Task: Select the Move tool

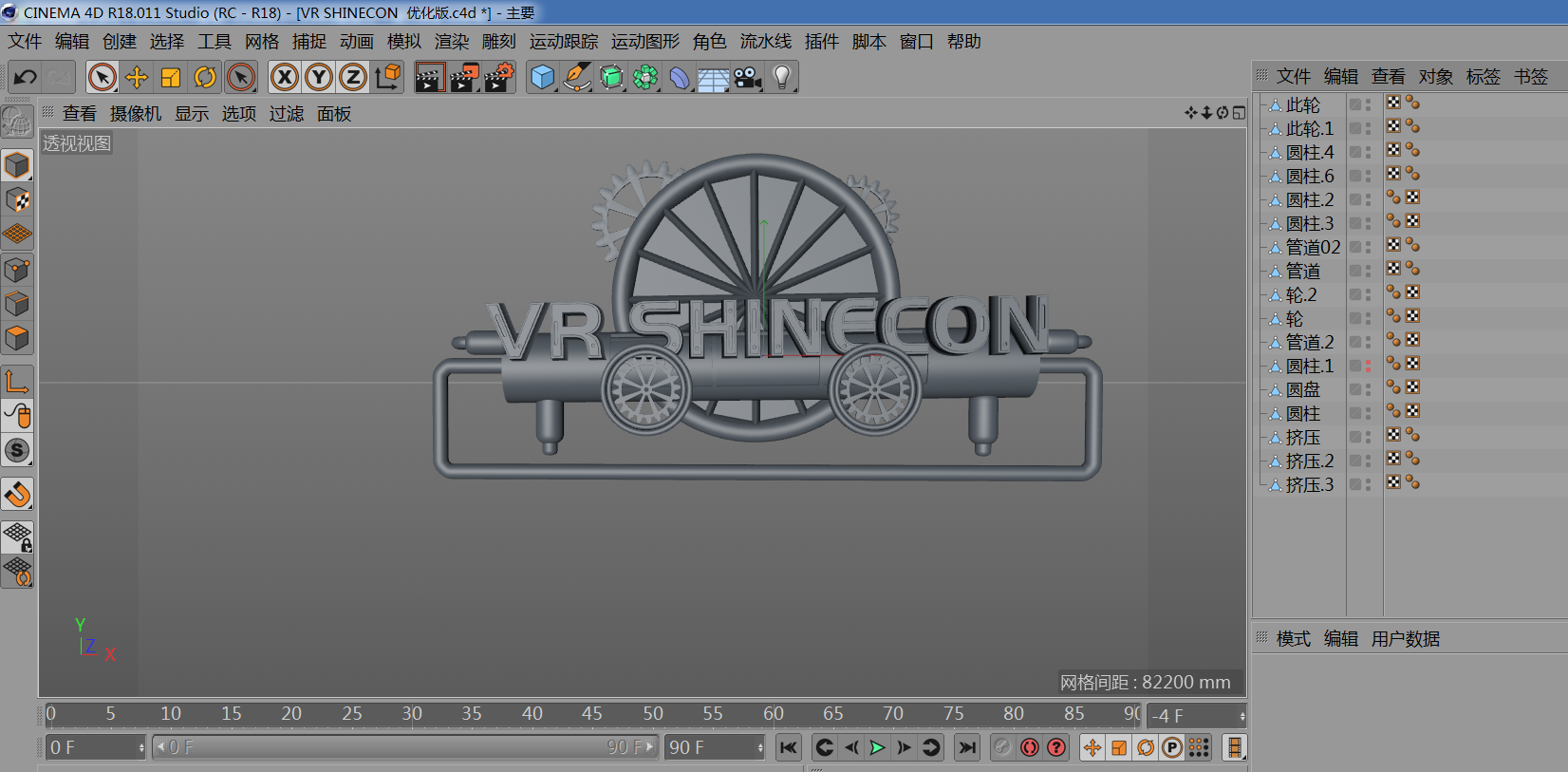Action: point(137,77)
